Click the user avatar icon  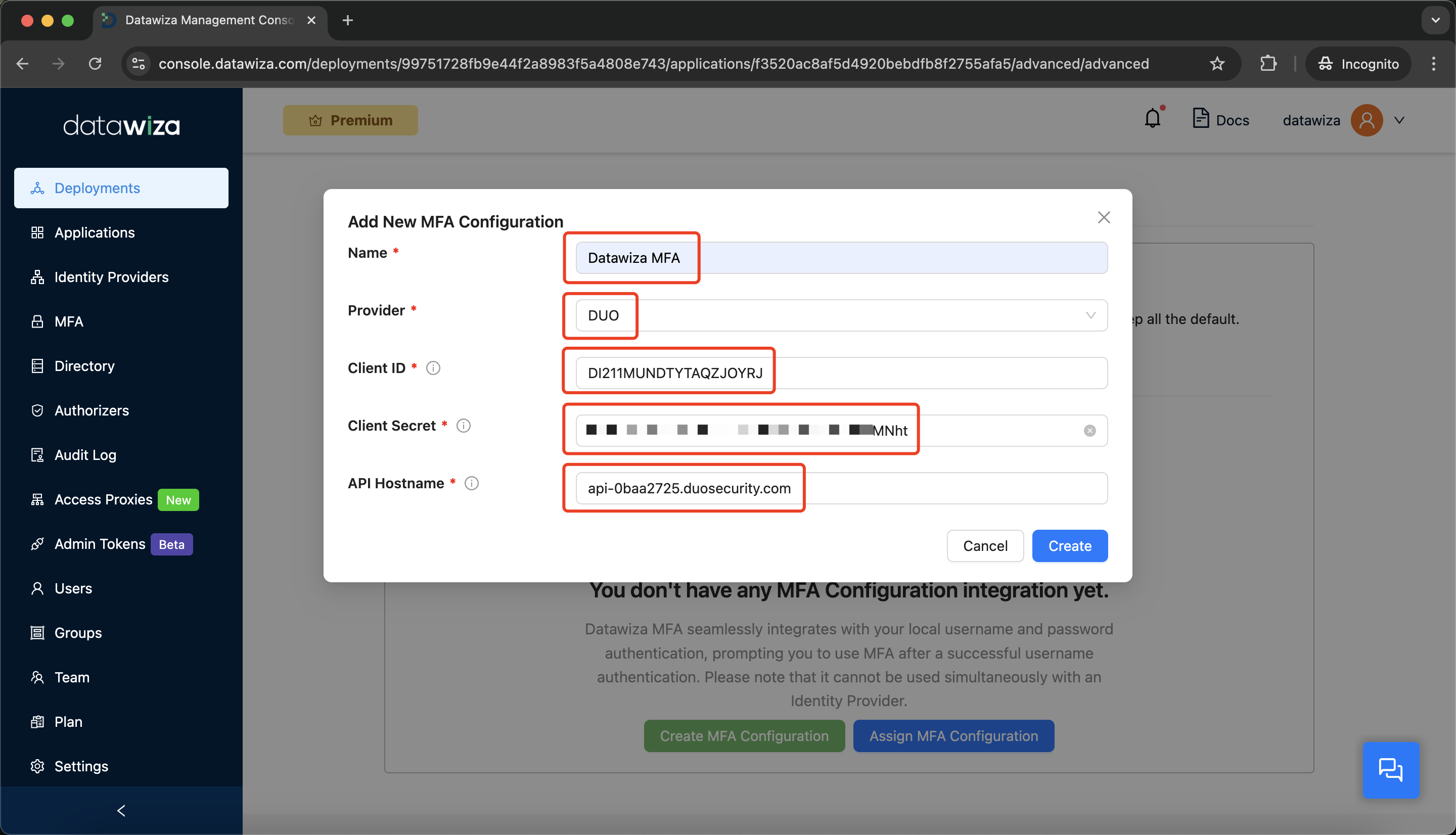pyautogui.click(x=1367, y=120)
